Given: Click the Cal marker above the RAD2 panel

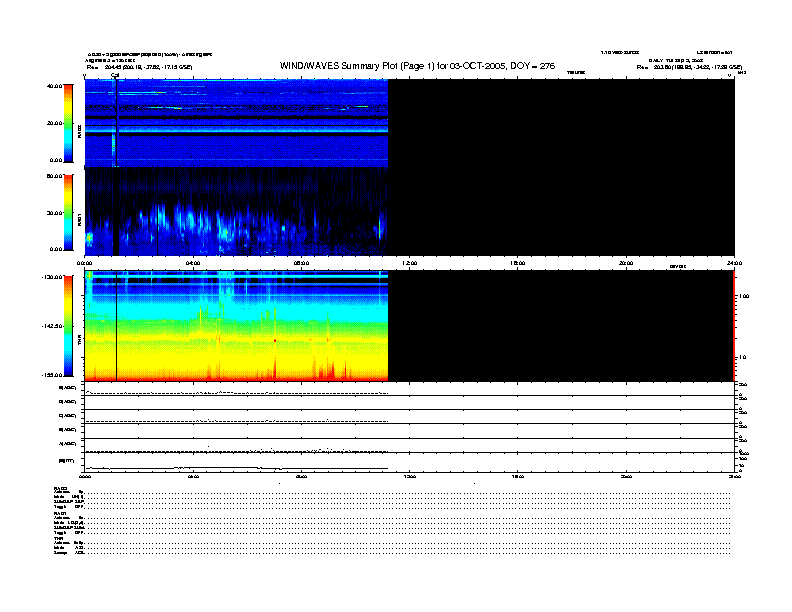Looking at the screenshot, I should (x=115, y=75).
